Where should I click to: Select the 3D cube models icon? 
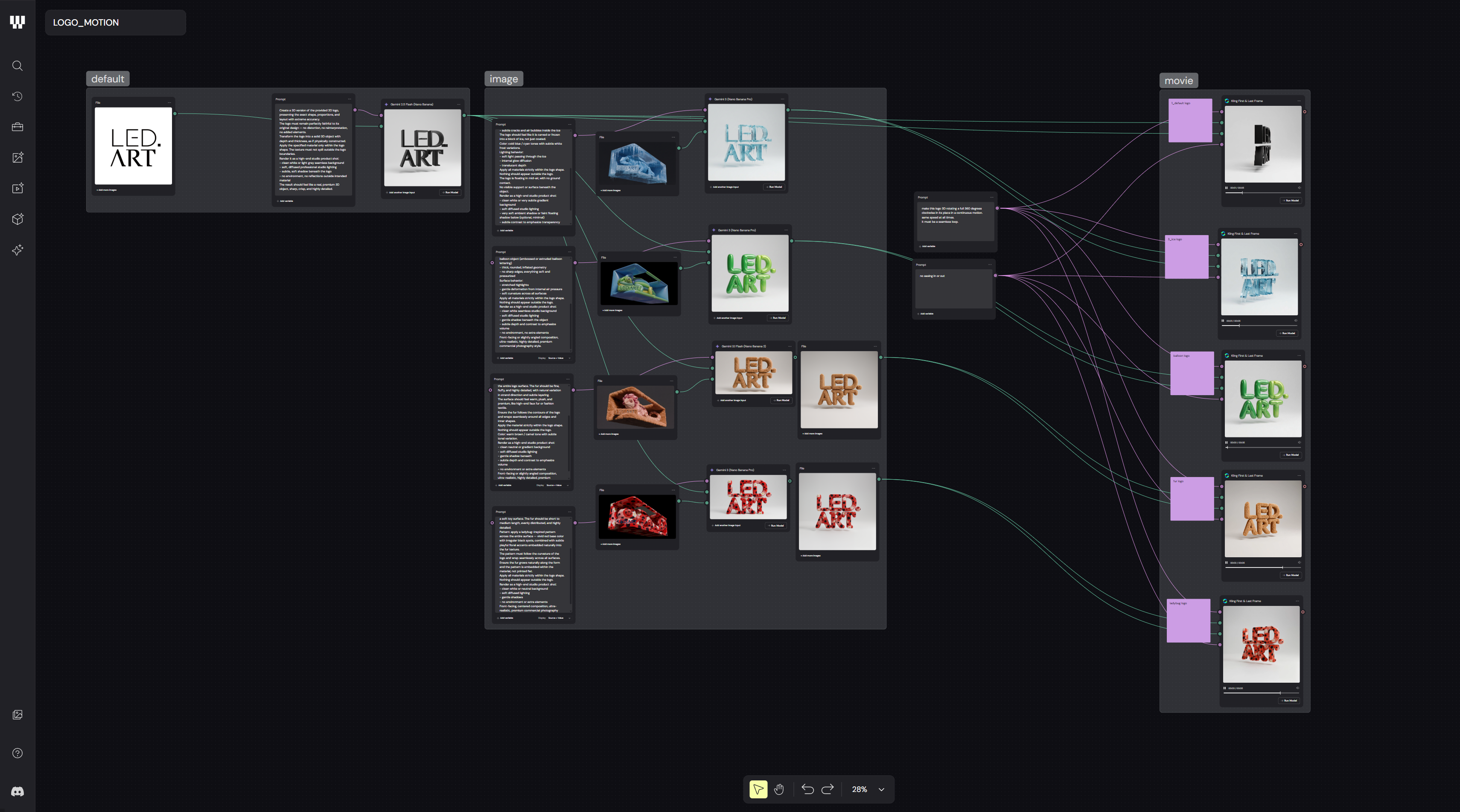point(17,219)
